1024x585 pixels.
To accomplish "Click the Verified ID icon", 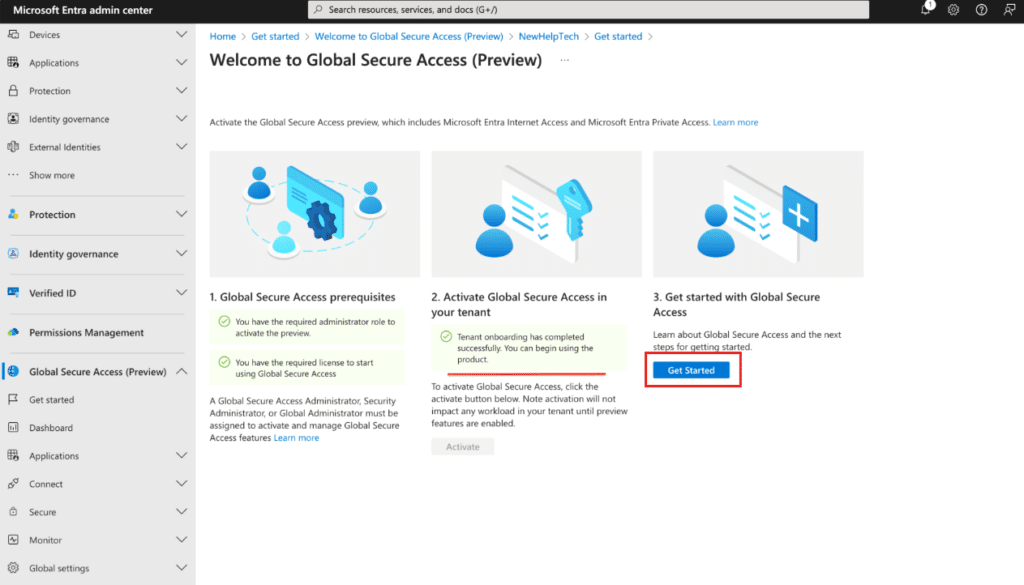I will click(x=13, y=292).
